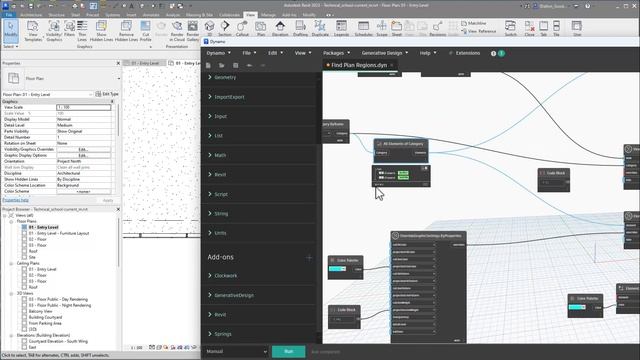
Task: Click Render in Cloud icon
Action: pyautogui.click(x=177, y=30)
